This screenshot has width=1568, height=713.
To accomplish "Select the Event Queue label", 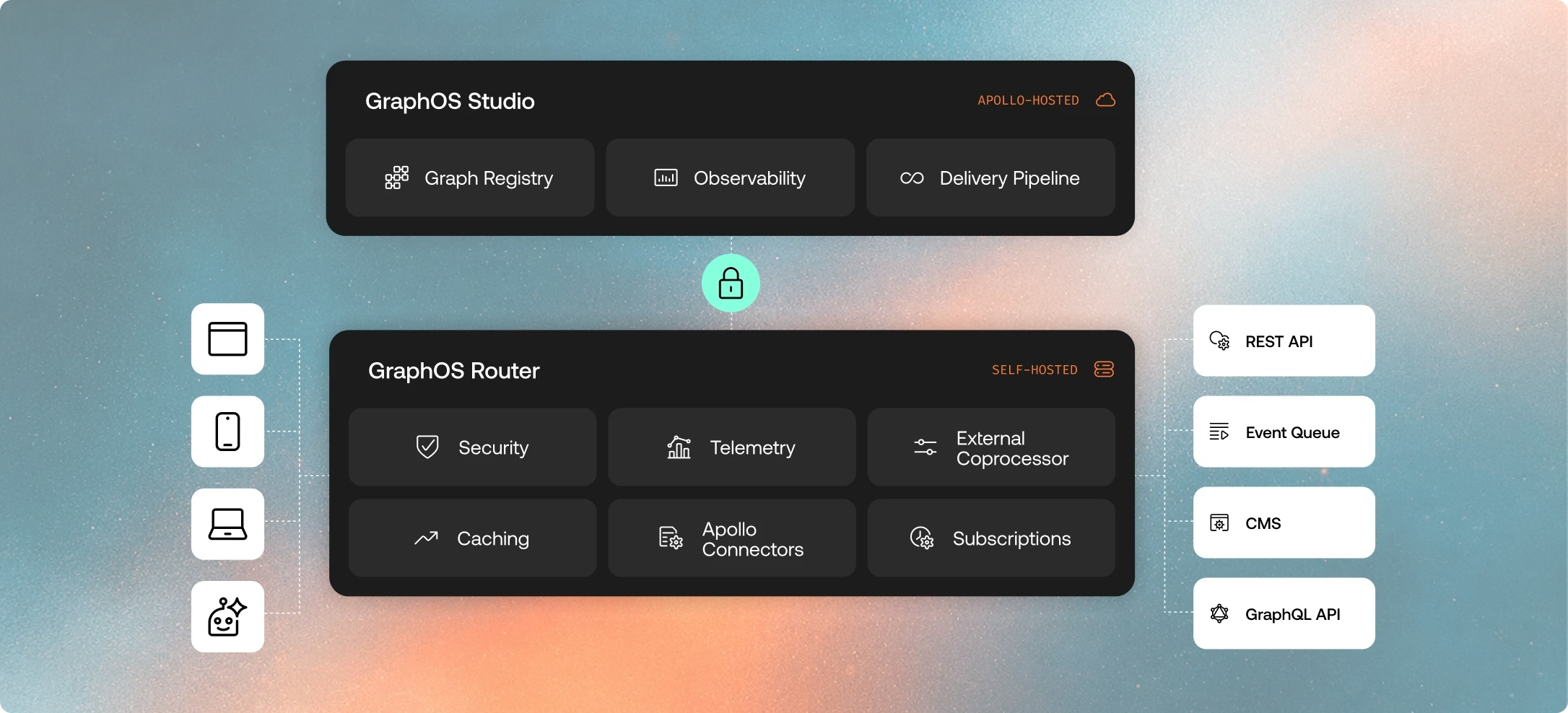I will 1292,432.
